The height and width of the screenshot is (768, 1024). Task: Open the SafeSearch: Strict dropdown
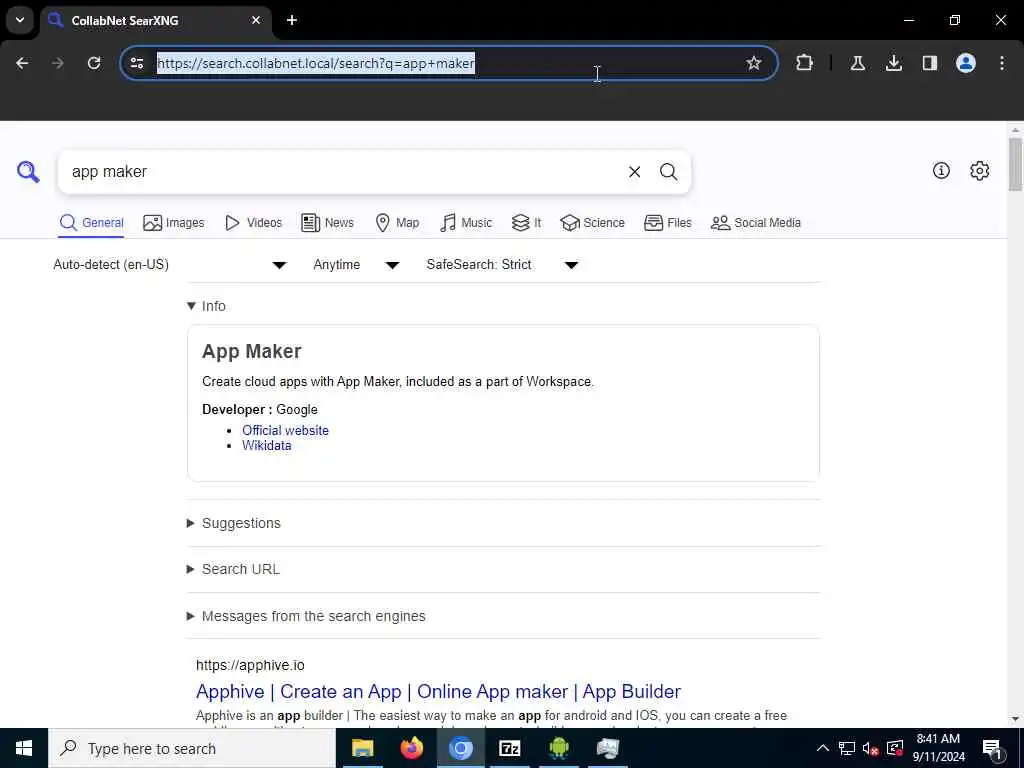tap(502, 264)
